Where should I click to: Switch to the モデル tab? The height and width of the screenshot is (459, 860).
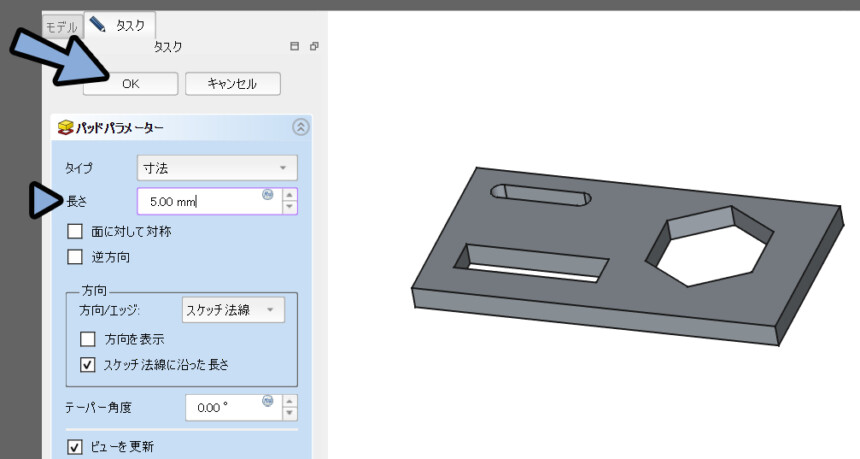click(62, 27)
